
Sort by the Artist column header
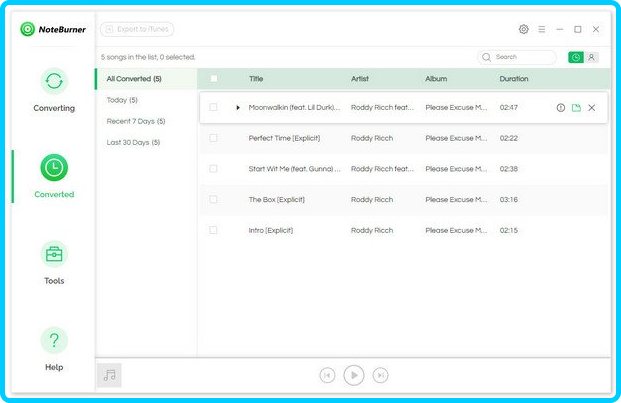coord(360,79)
